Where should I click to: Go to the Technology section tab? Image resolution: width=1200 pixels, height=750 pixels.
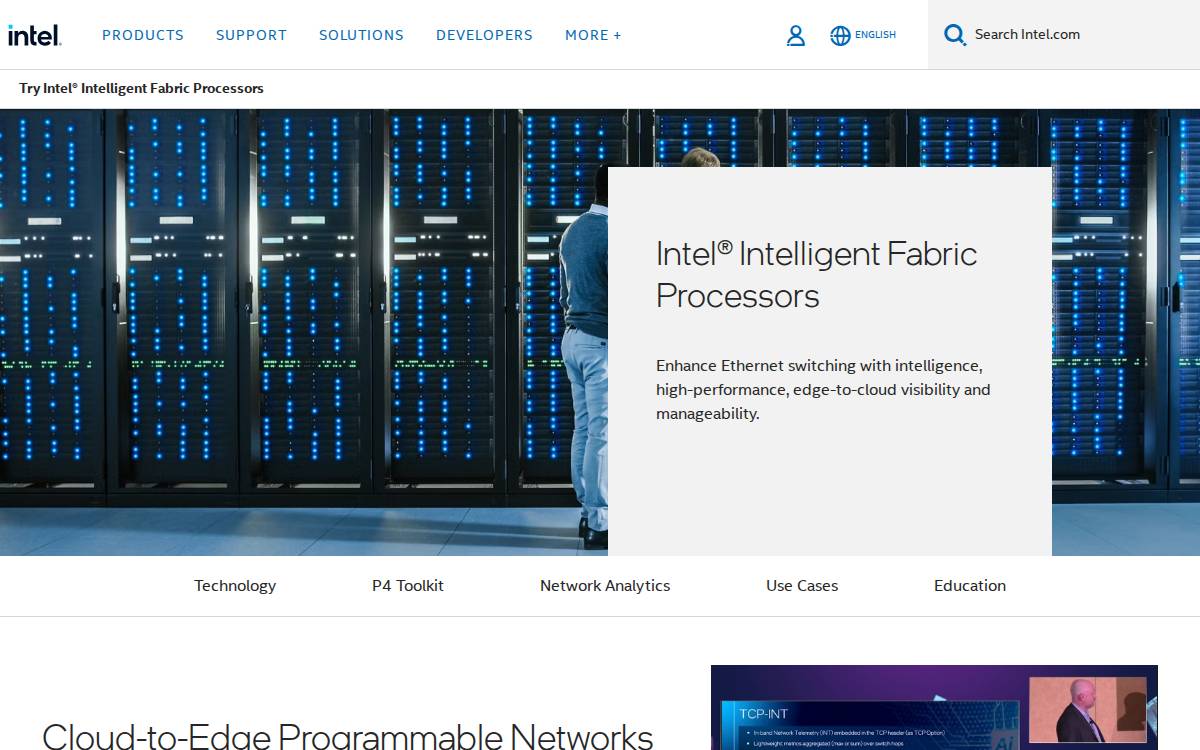pyautogui.click(x=235, y=586)
